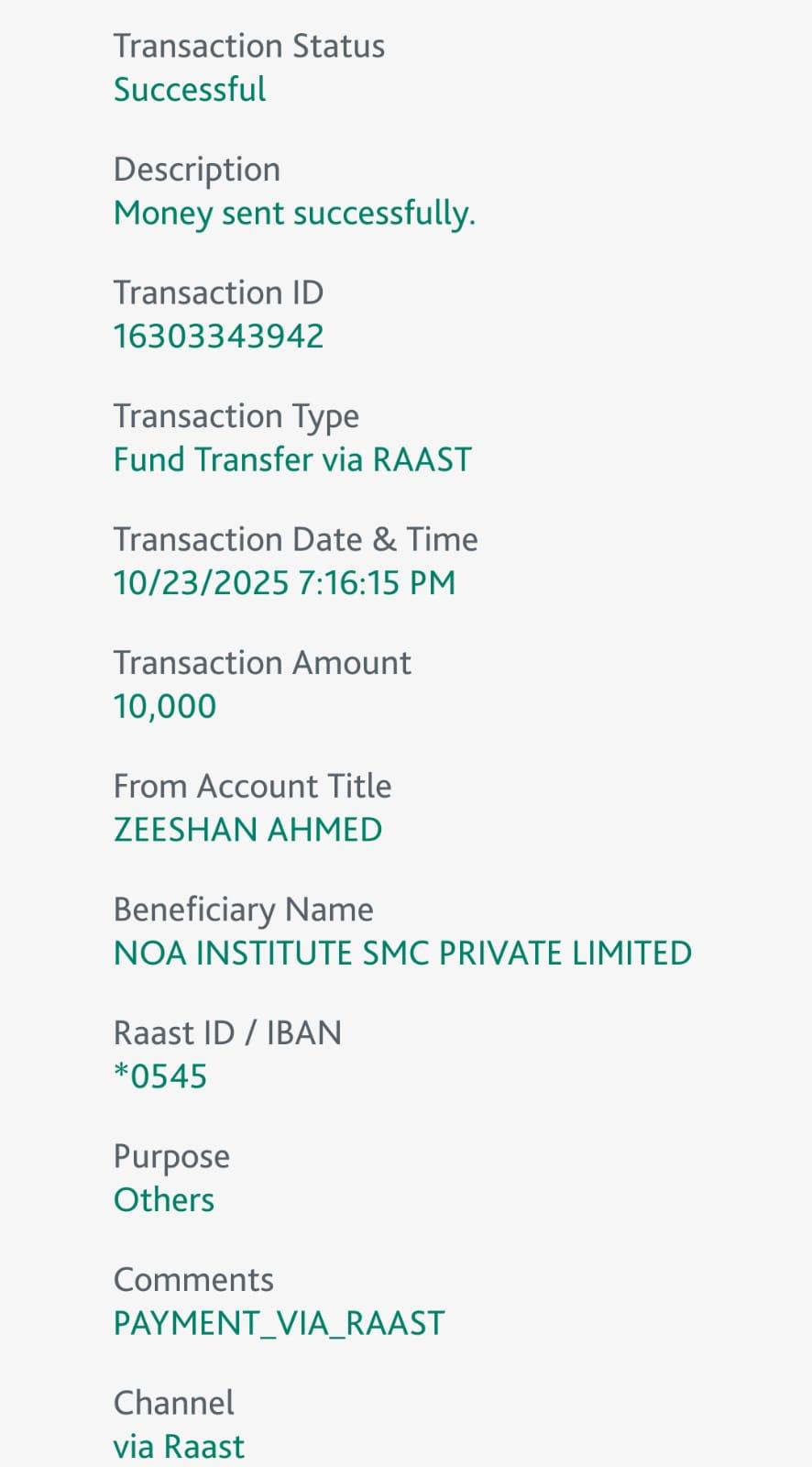Select Fund Transfer via RAAST text
This screenshot has width=812, height=1467.
[x=292, y=459]
